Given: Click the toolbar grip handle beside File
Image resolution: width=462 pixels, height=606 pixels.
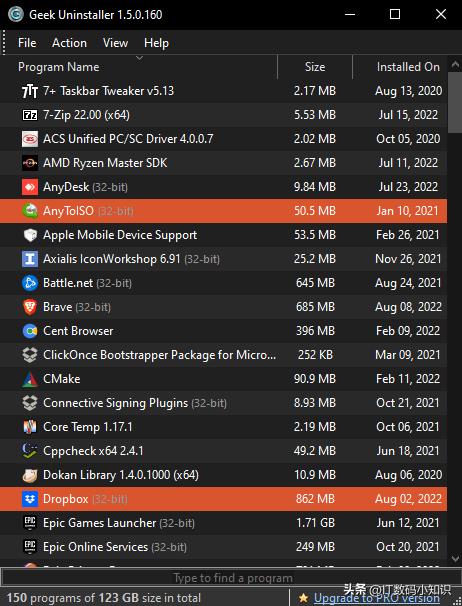Looking at the screenshot, I should 4,43.
